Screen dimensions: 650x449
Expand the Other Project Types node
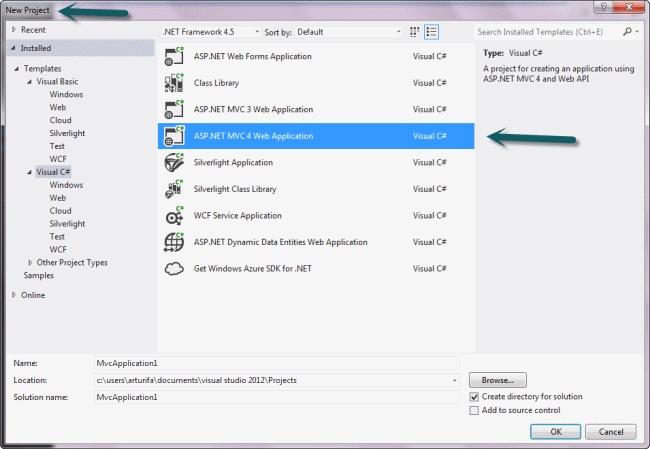(x=30, y=262)
